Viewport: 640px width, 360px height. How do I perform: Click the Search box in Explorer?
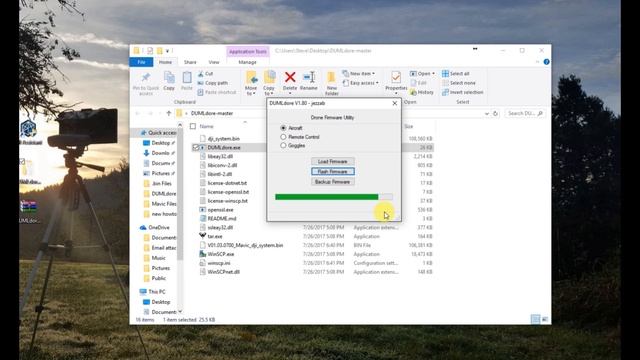(x=525, y=113)
